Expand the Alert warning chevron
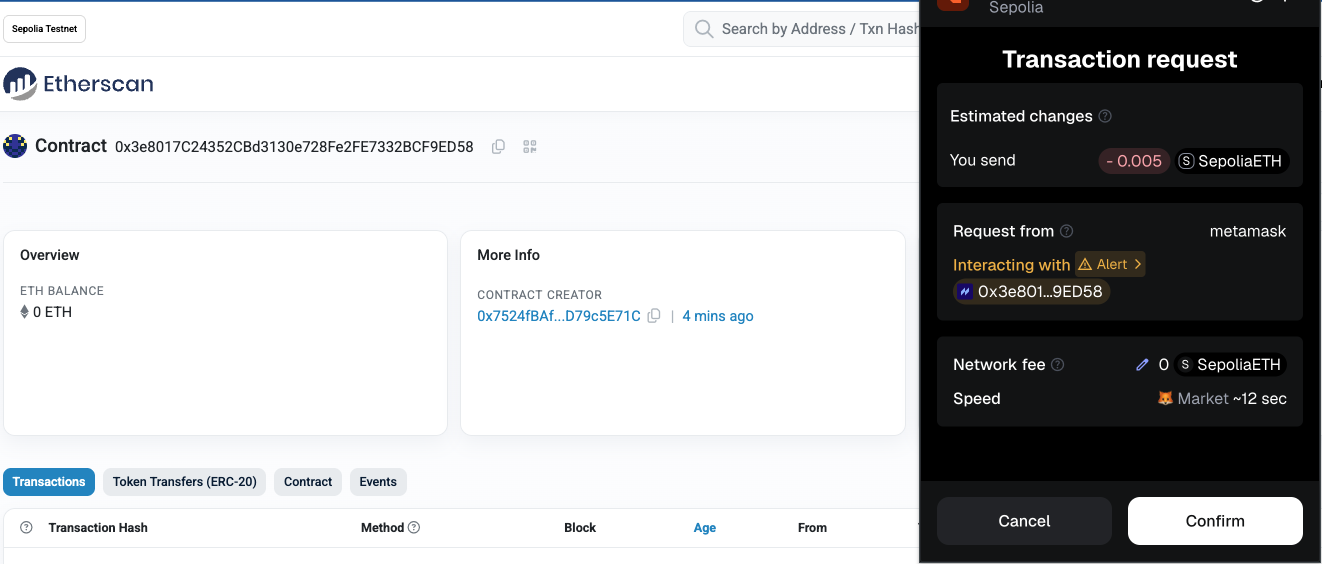The image size is (1322, 564). [x=1139, y=264]
